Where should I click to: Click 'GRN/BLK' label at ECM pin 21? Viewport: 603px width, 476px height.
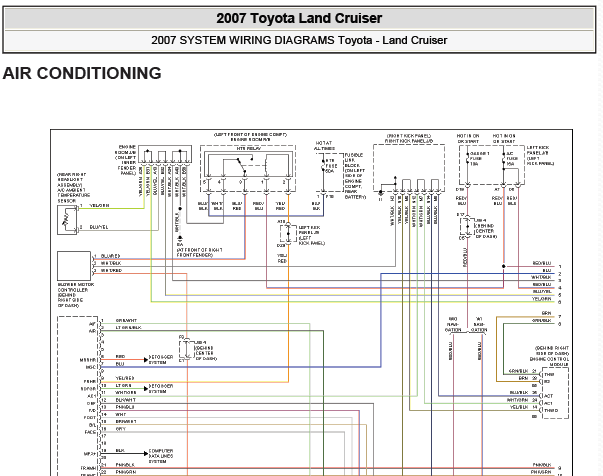(x=518, y=371)
